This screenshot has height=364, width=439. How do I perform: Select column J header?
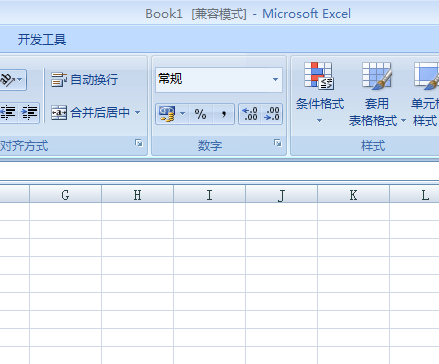coord(281,194)
